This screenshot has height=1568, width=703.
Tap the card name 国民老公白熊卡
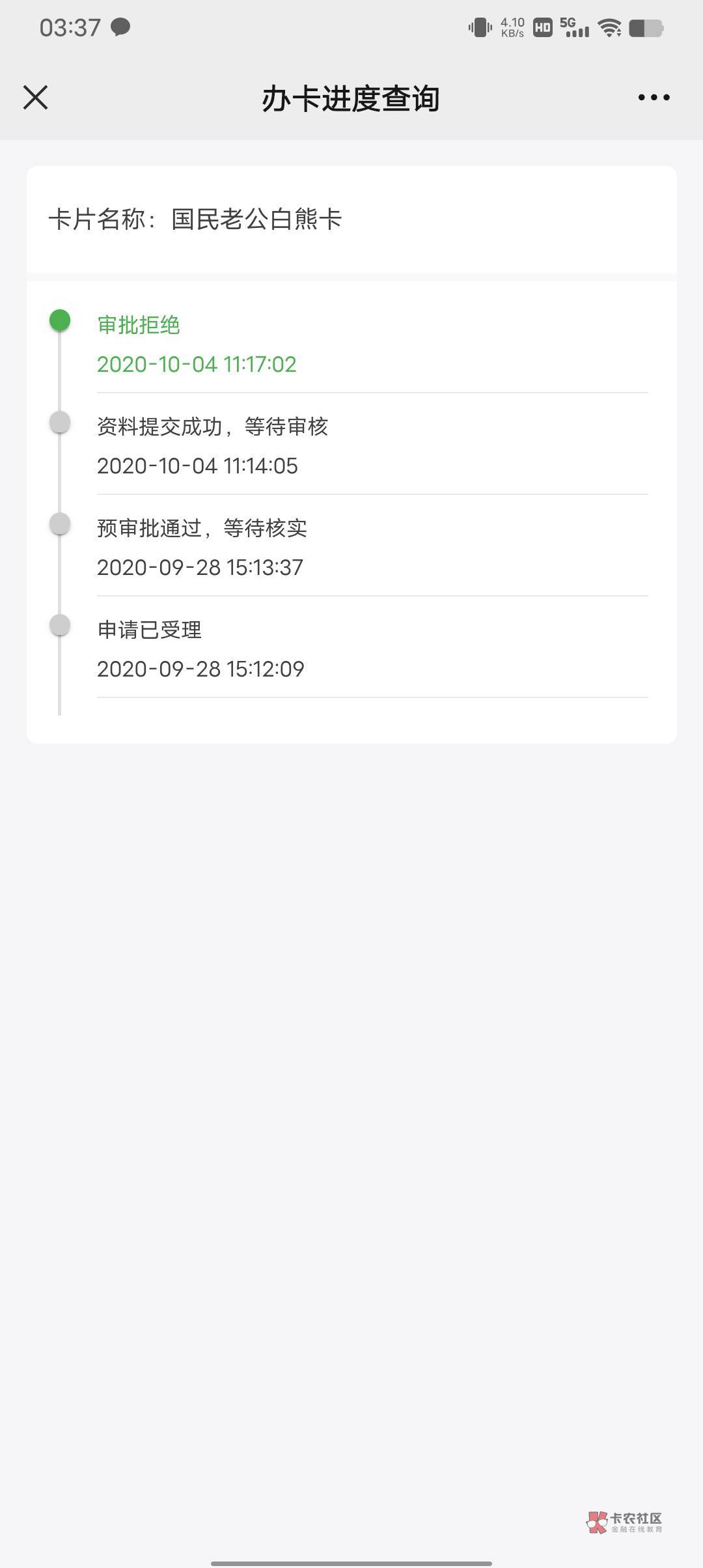[256, 219]
